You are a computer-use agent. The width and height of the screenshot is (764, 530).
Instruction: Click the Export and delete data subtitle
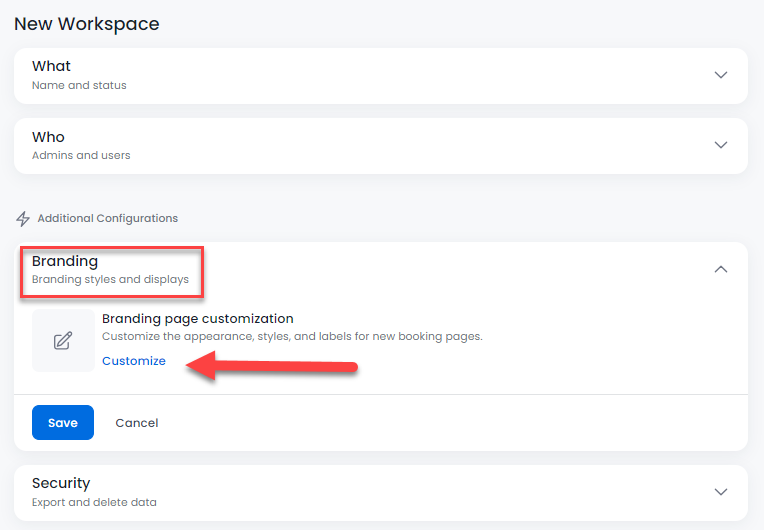94,502
